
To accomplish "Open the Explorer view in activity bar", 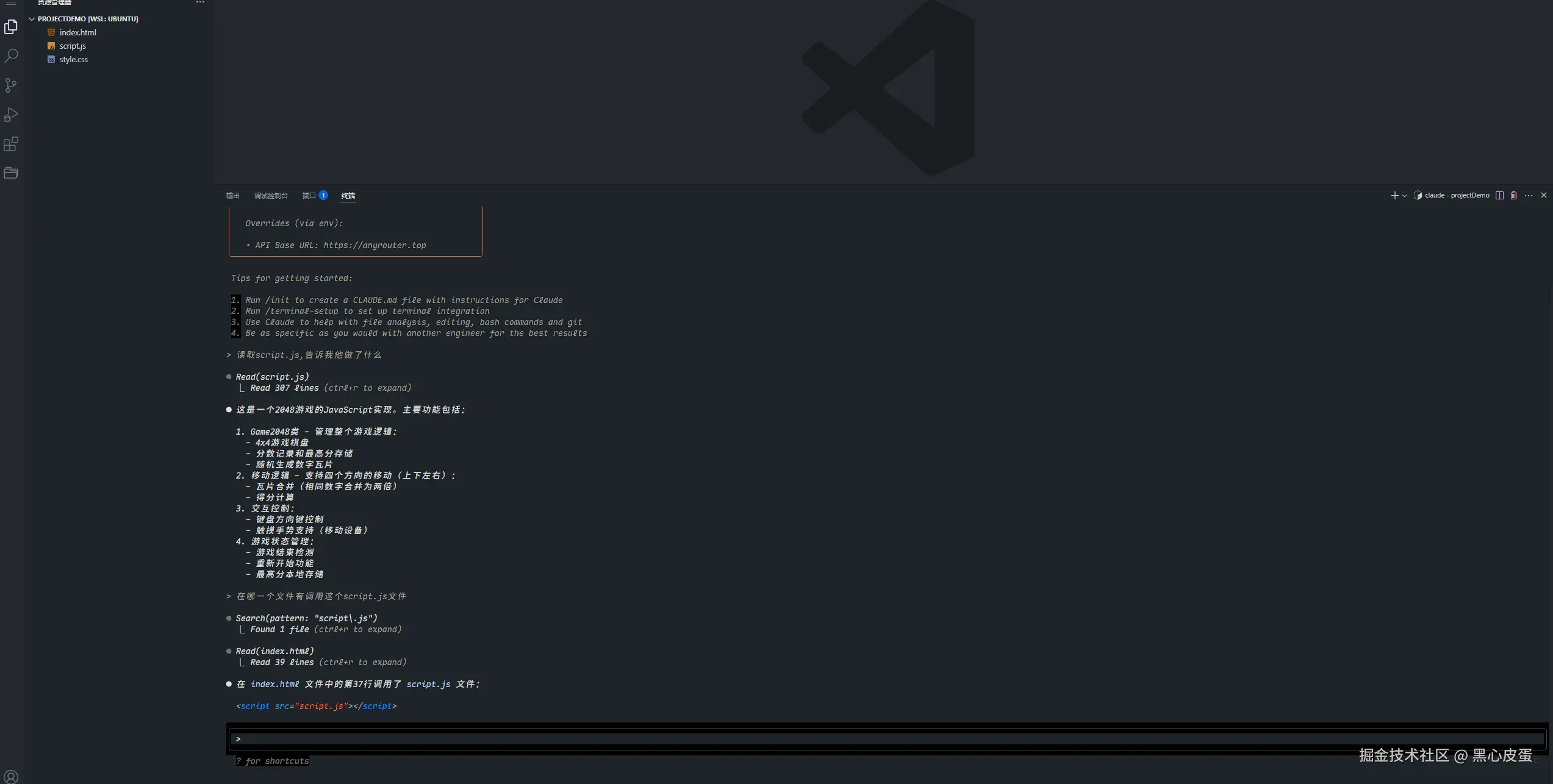I will tap(11, 27).
